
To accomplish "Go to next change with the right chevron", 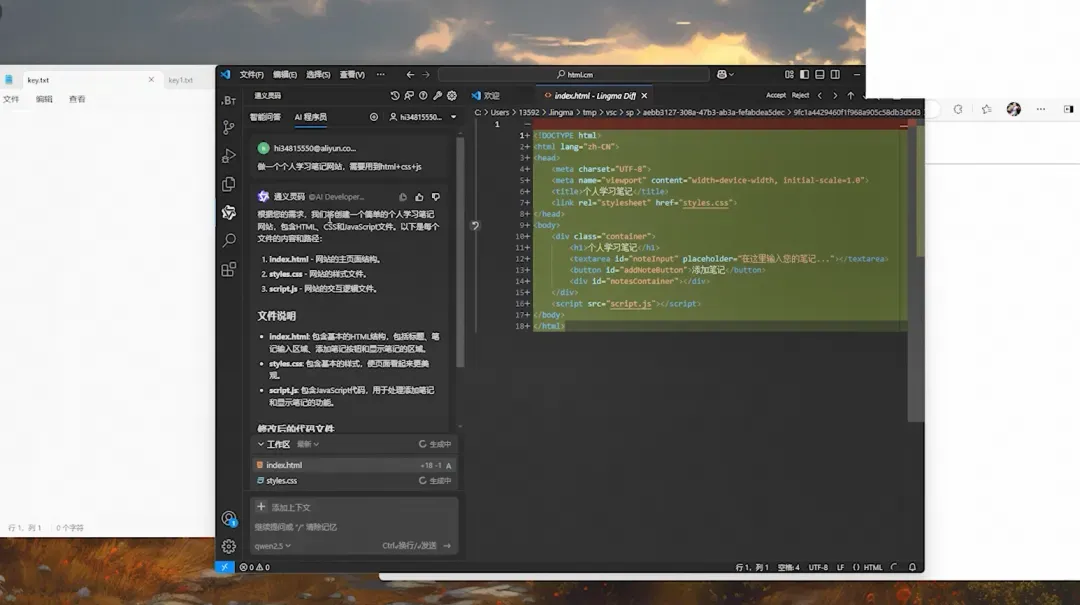I will [x=835, y=96].
